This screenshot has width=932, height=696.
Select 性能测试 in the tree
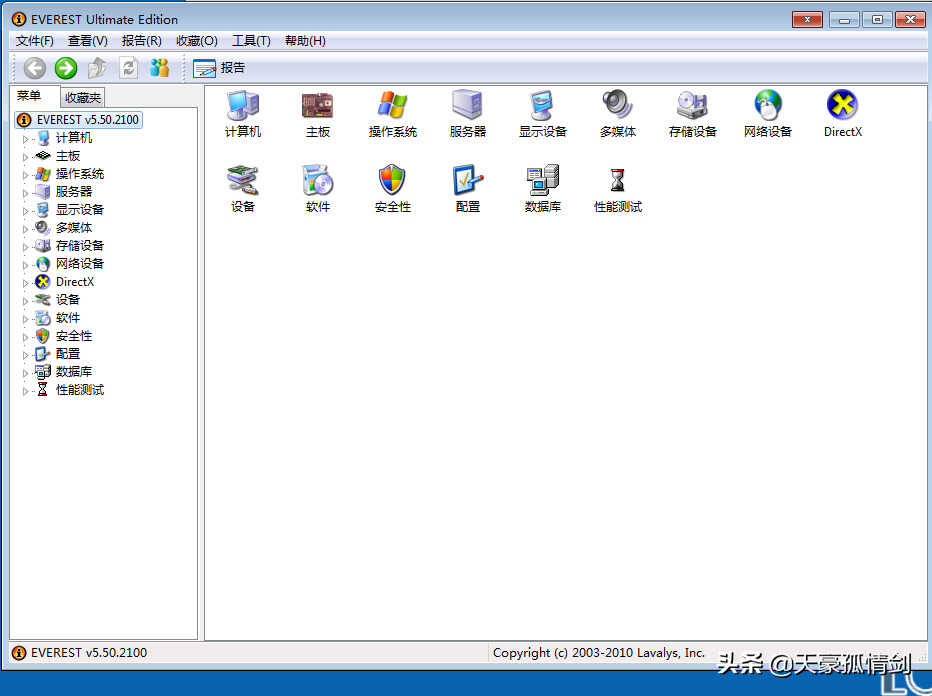tap(80, 390)
